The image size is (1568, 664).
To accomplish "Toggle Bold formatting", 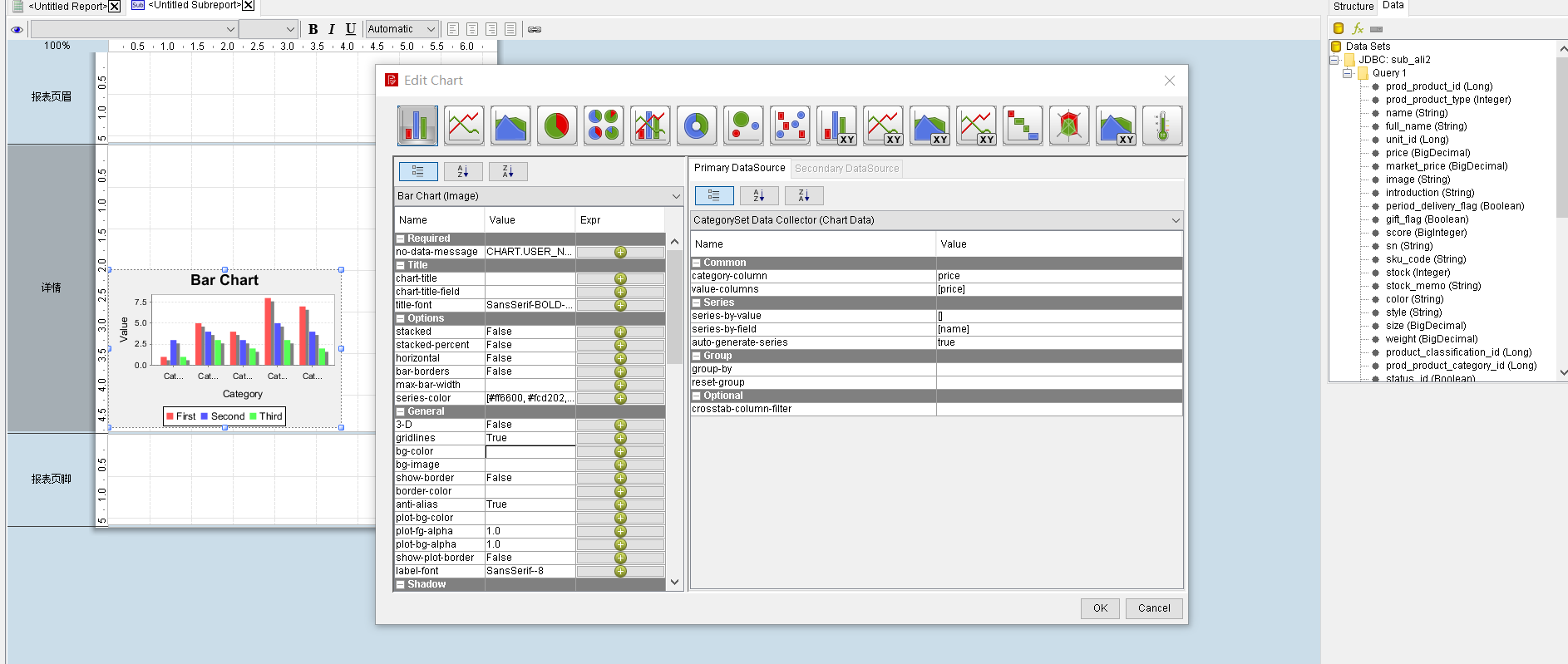I will click(x=313, y=29).
